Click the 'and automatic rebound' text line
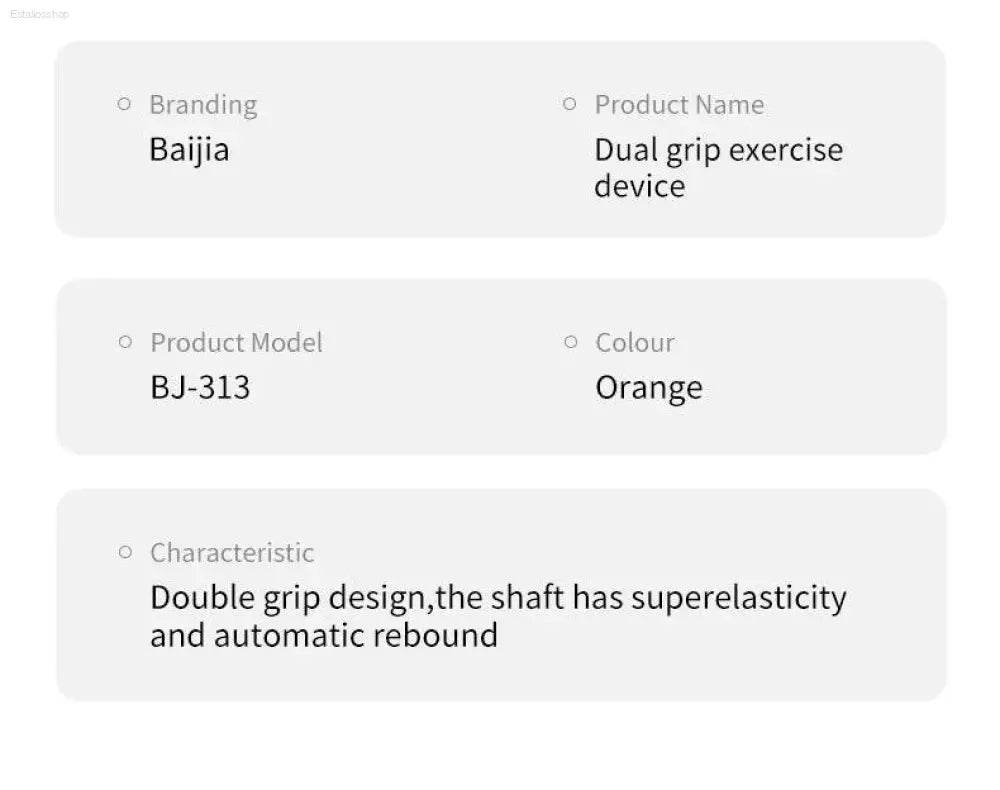The image size is (1000, 790). click(324, 635)
